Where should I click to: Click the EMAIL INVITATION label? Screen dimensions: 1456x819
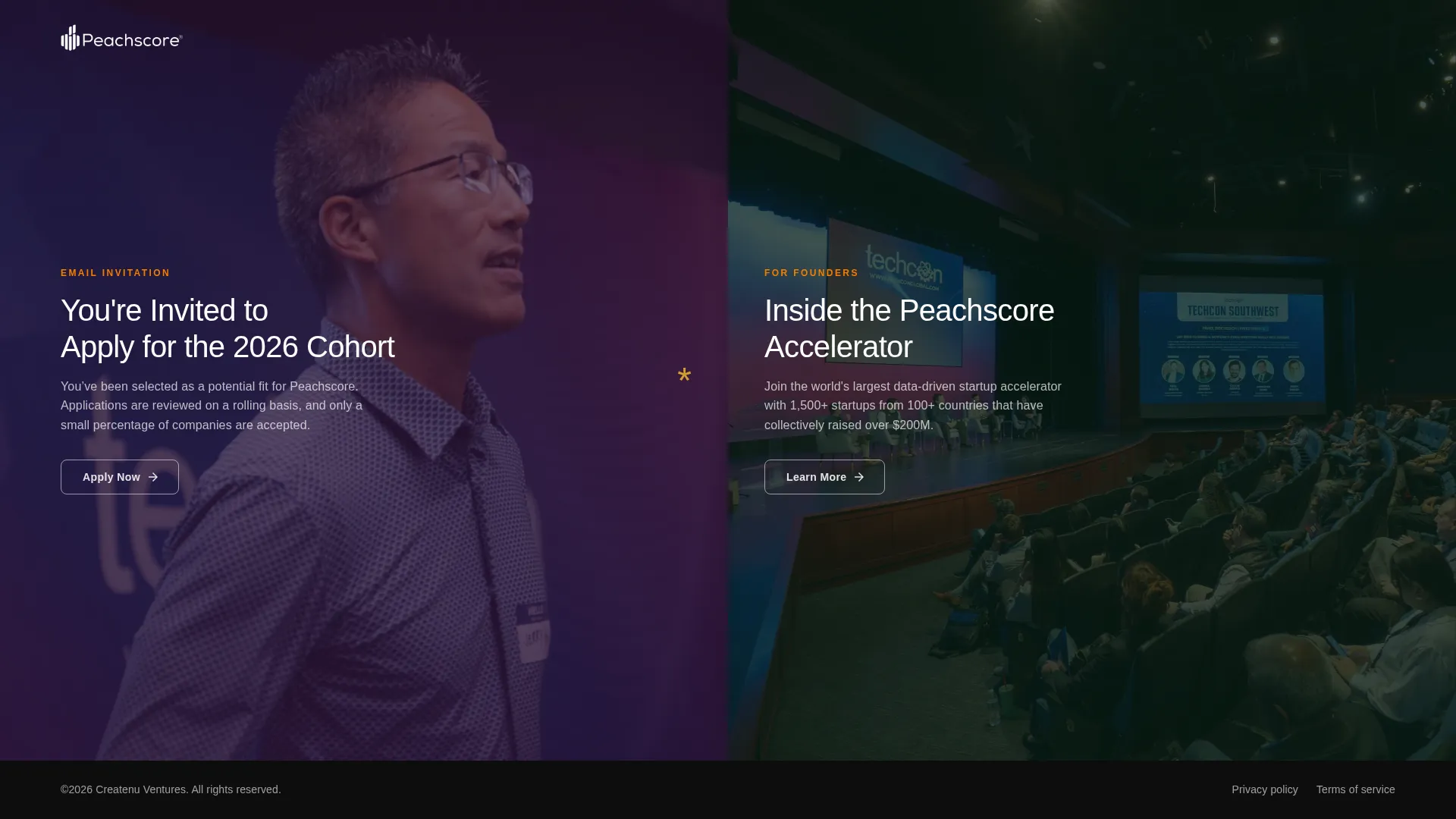point(115,273)
